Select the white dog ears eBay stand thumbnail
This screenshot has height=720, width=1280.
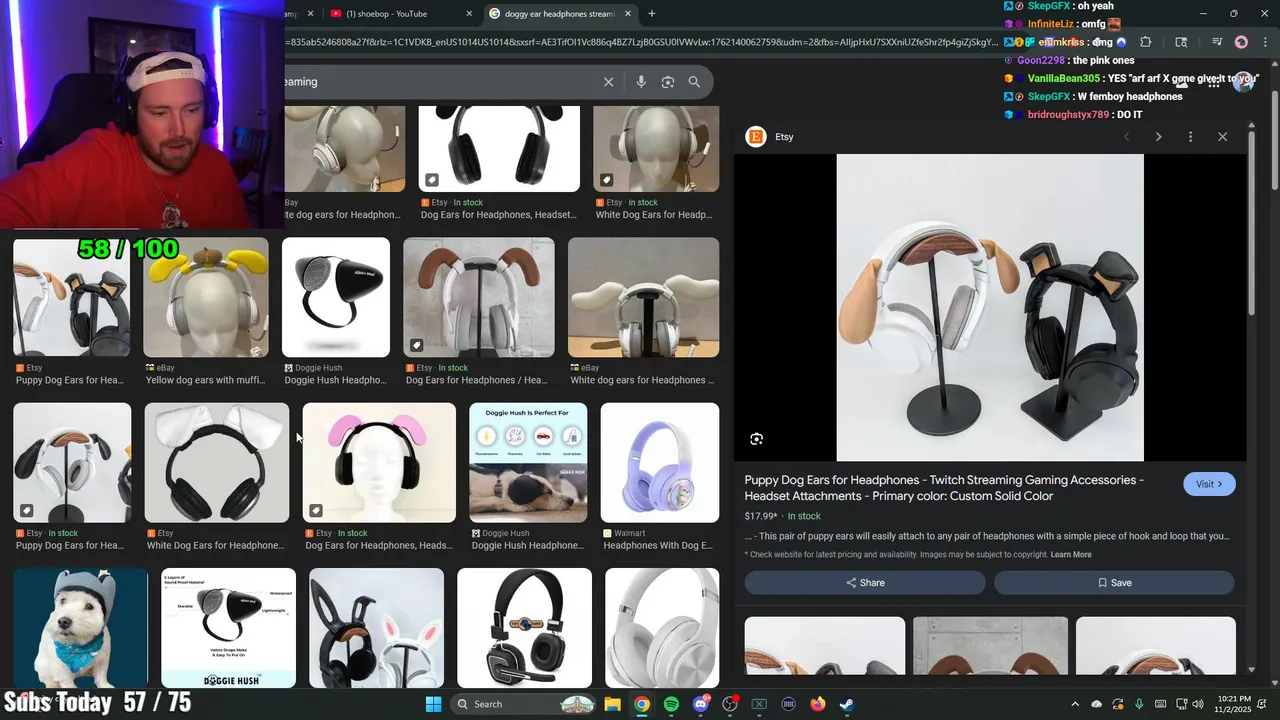(643, 297)
